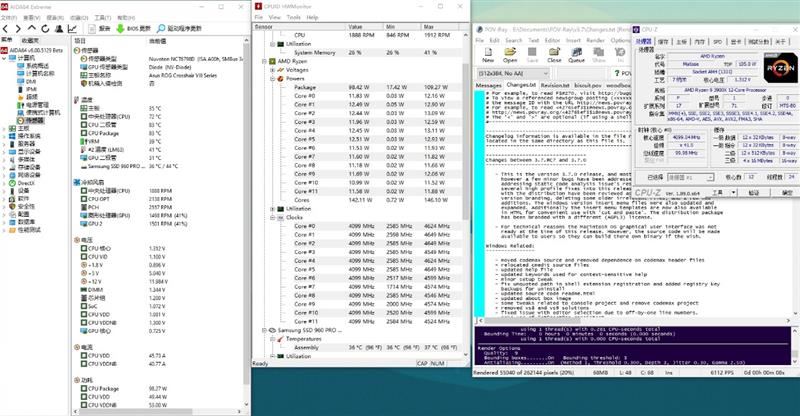Click the Show icon in POV-Ray toolbar
800x416 pixels.
[x=598, y=55]
